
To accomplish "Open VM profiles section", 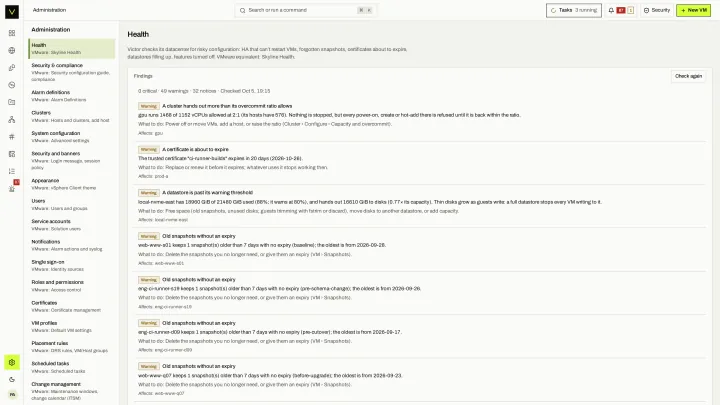I will pos(72,326).
